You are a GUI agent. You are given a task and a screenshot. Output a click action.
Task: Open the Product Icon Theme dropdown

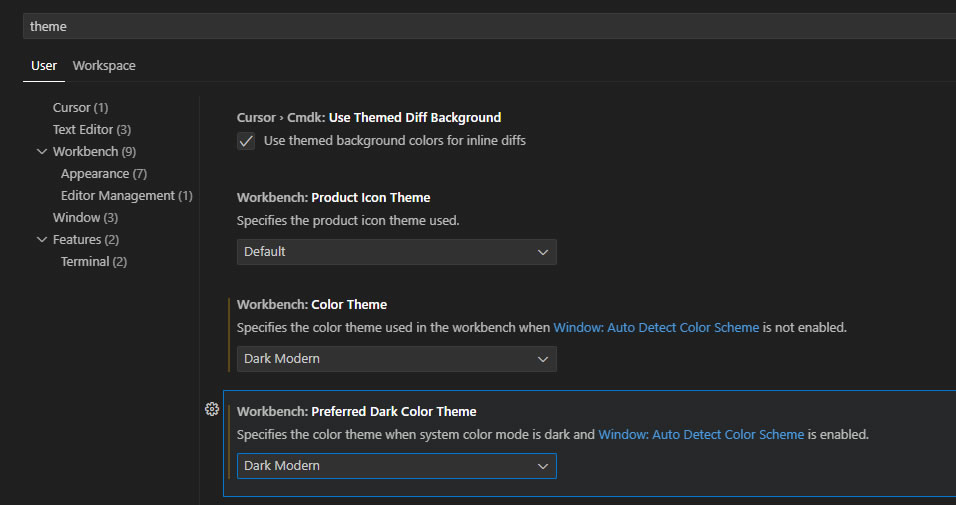(x=396, y=252)
